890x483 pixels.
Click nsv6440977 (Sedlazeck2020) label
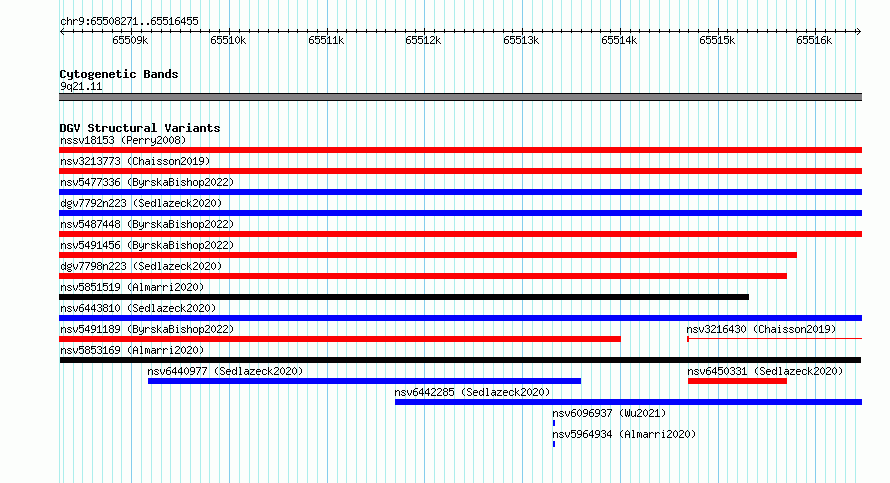click(225, 371)
